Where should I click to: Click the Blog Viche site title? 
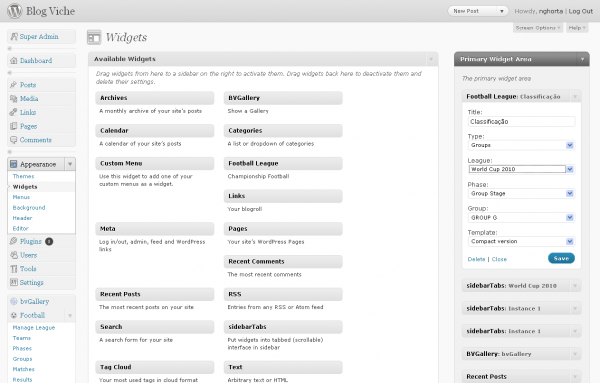tap(50, 11)
